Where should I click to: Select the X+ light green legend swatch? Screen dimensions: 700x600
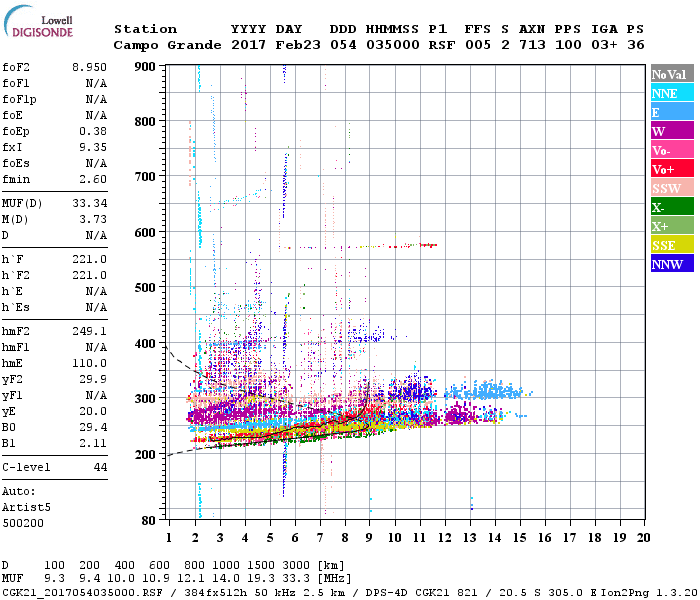(672, 225)
